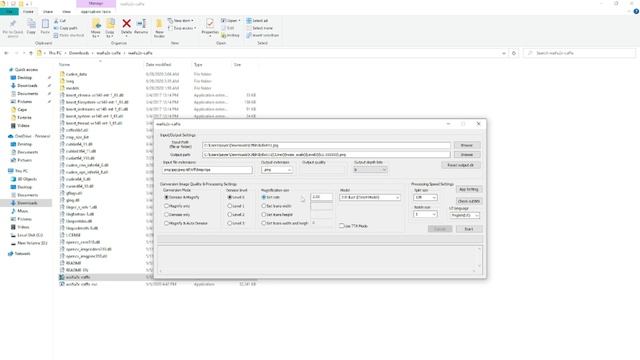Click Browse button next to Input path
640x360 pixels.
coord(467,145)
